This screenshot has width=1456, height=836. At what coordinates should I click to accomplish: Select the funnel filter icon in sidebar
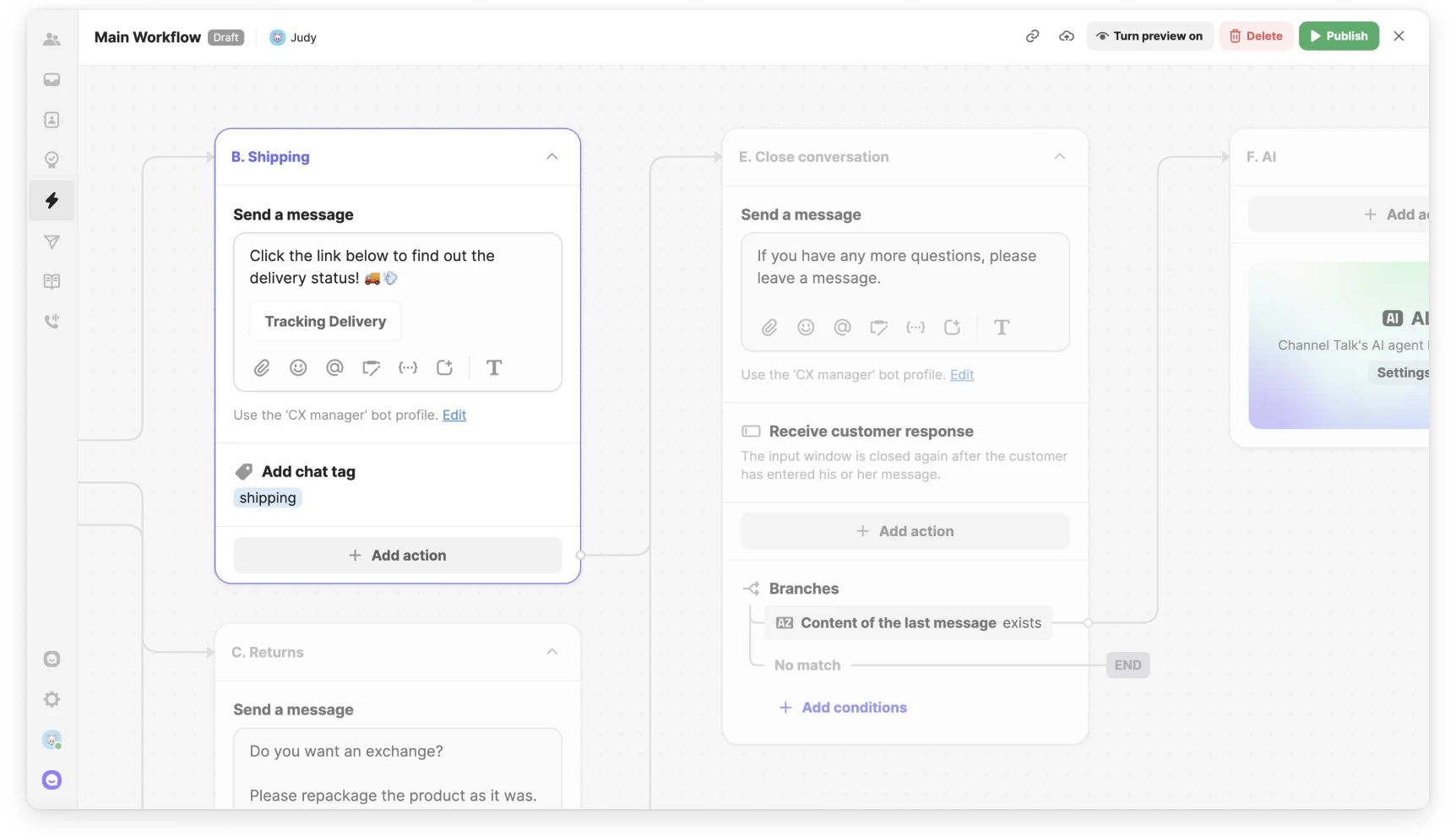52,242
